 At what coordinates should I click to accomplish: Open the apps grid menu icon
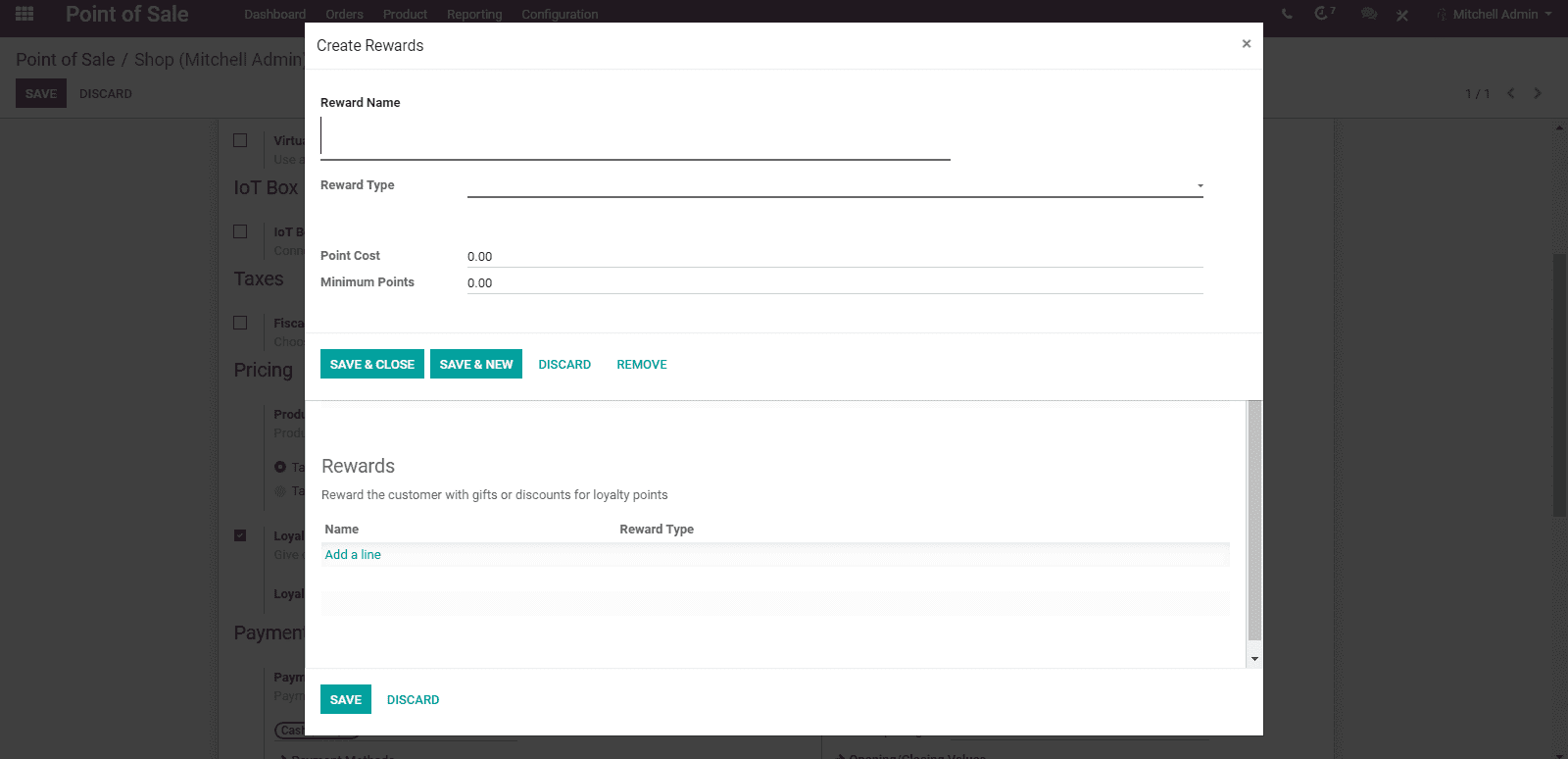pyautogui.click(x=24, y=14)
